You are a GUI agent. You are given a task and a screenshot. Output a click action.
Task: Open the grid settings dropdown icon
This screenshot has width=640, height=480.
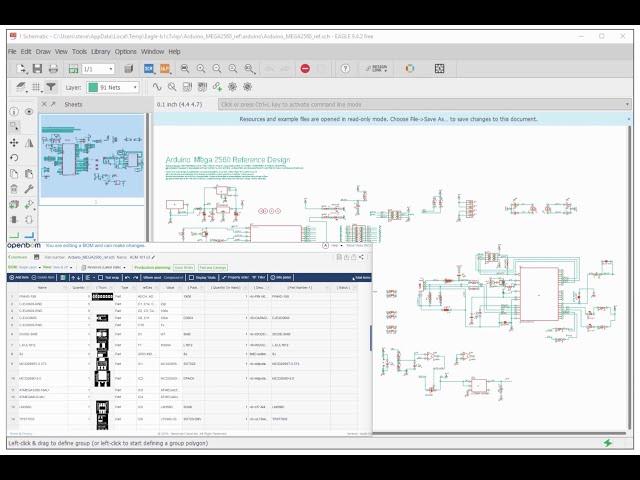pos(37,87)
